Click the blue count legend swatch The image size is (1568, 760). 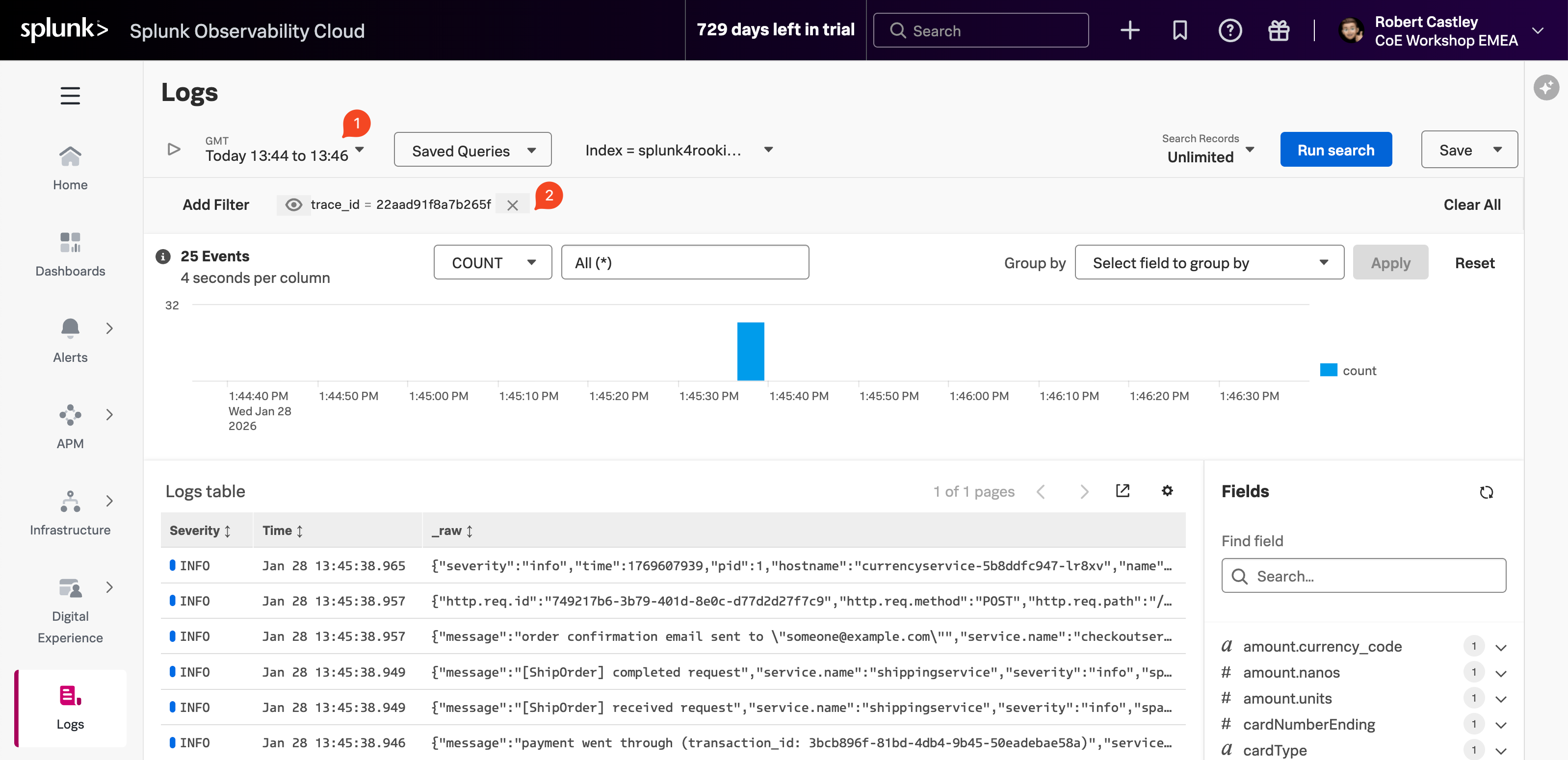1328,370
